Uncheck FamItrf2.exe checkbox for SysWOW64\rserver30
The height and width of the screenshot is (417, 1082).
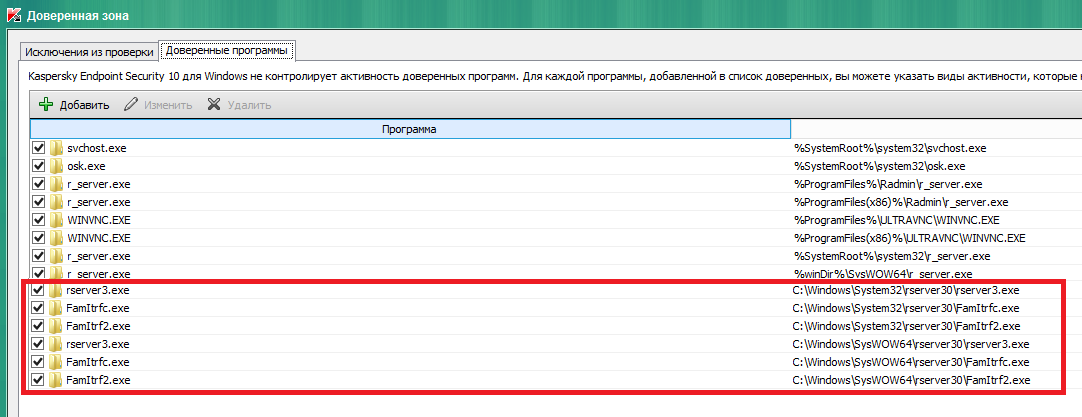click(39, 380)
